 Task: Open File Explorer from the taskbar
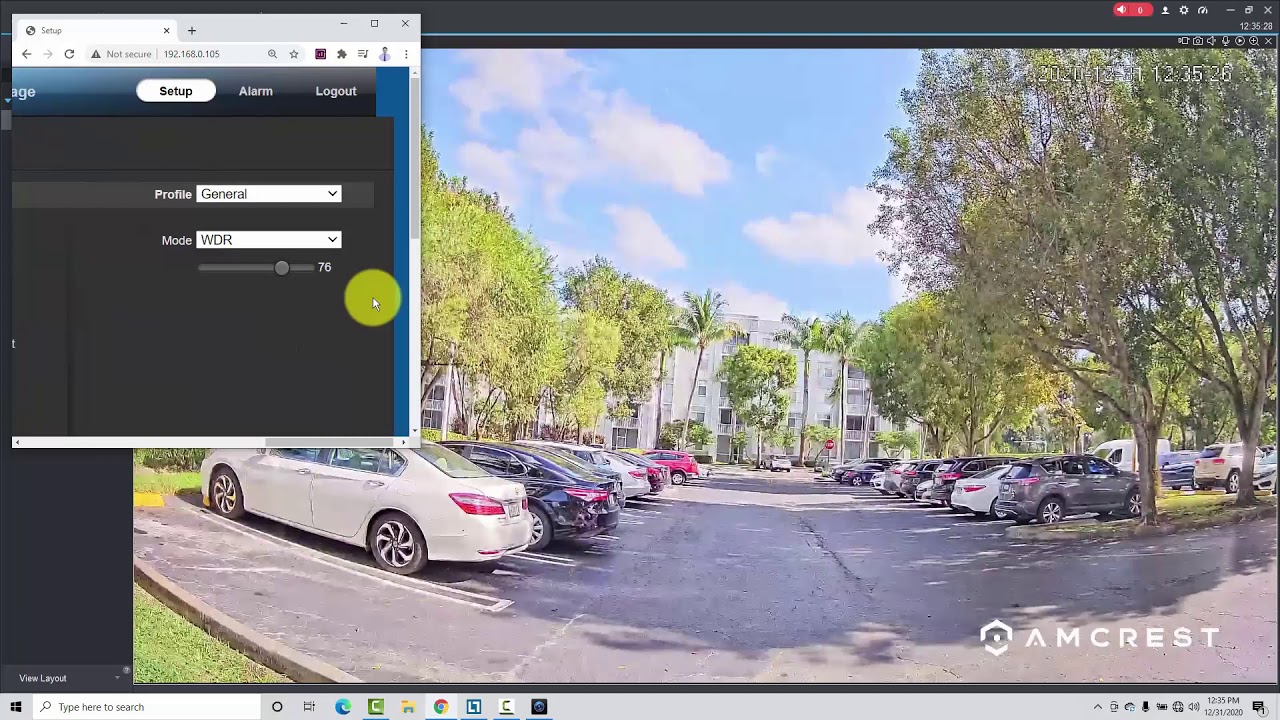click(408, 707)
